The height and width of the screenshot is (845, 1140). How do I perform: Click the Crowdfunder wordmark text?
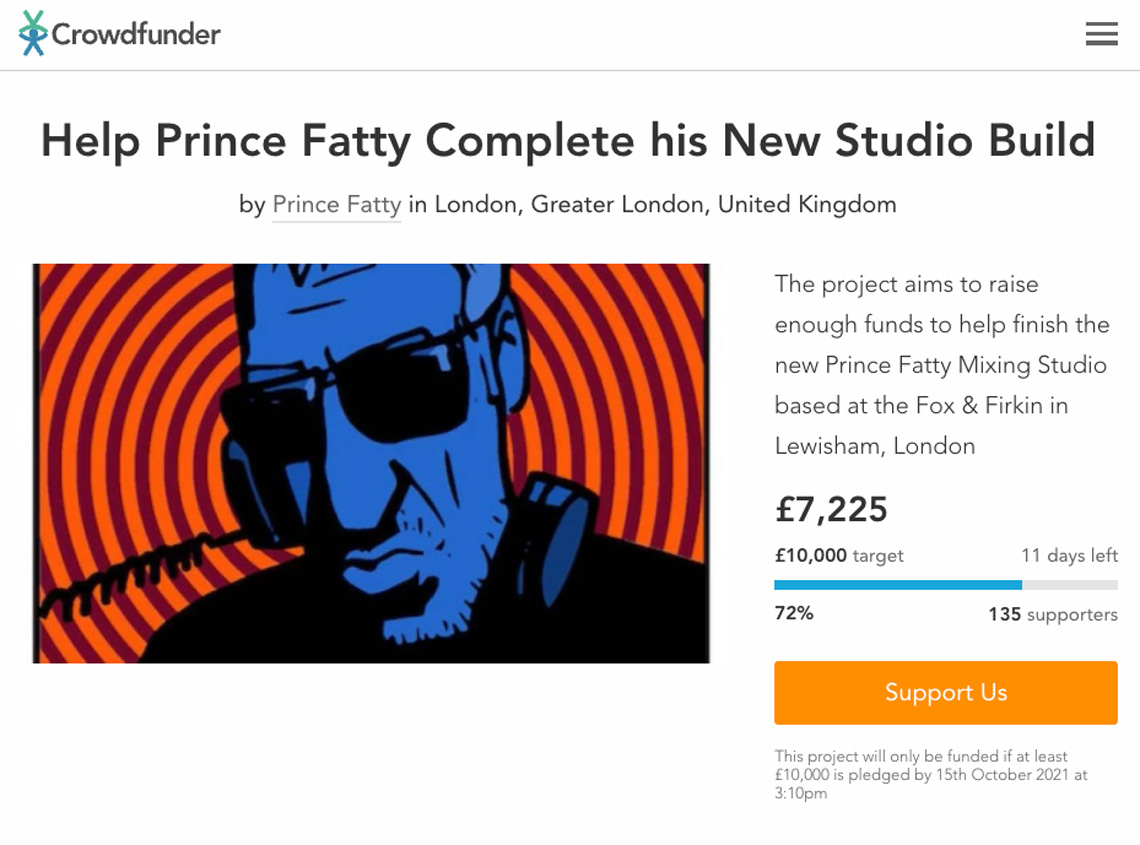(136, 34)
